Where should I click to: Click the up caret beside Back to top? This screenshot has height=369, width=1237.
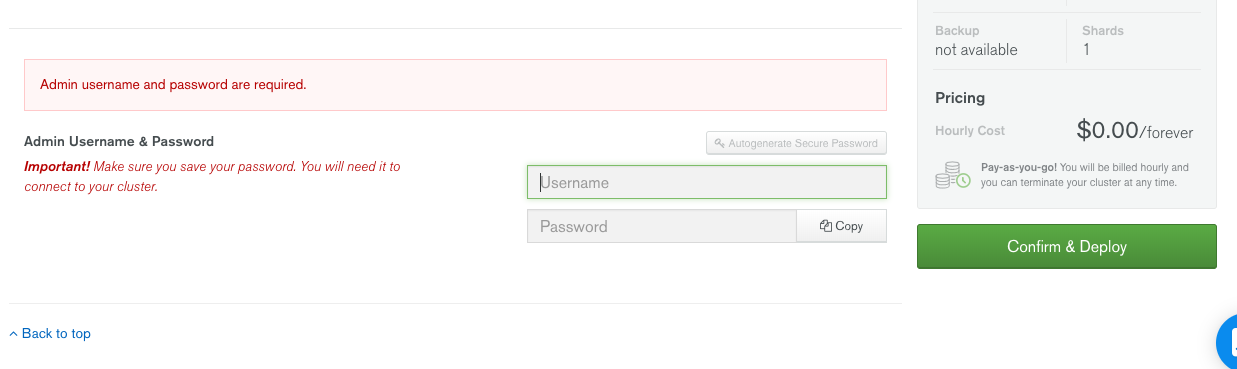pos(14,334)
